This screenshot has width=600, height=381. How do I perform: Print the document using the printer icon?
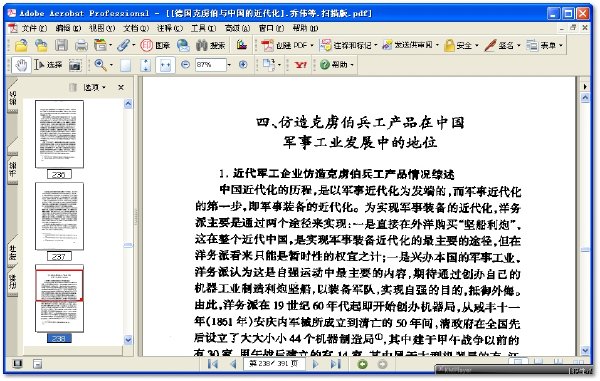tap(81, 46)
